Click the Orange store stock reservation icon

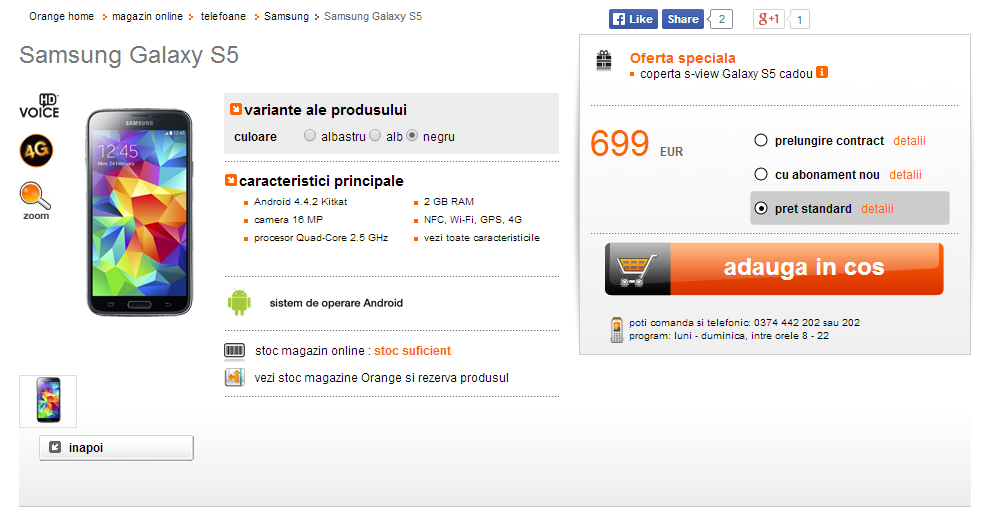235,377
